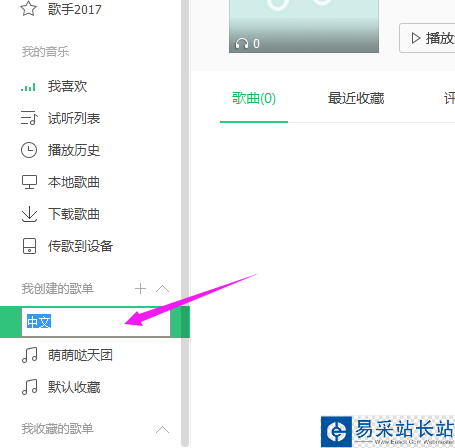Screen dimensions: 455x448
Task: Open 本地歌曲 local songs
Action: click(74, 182)
